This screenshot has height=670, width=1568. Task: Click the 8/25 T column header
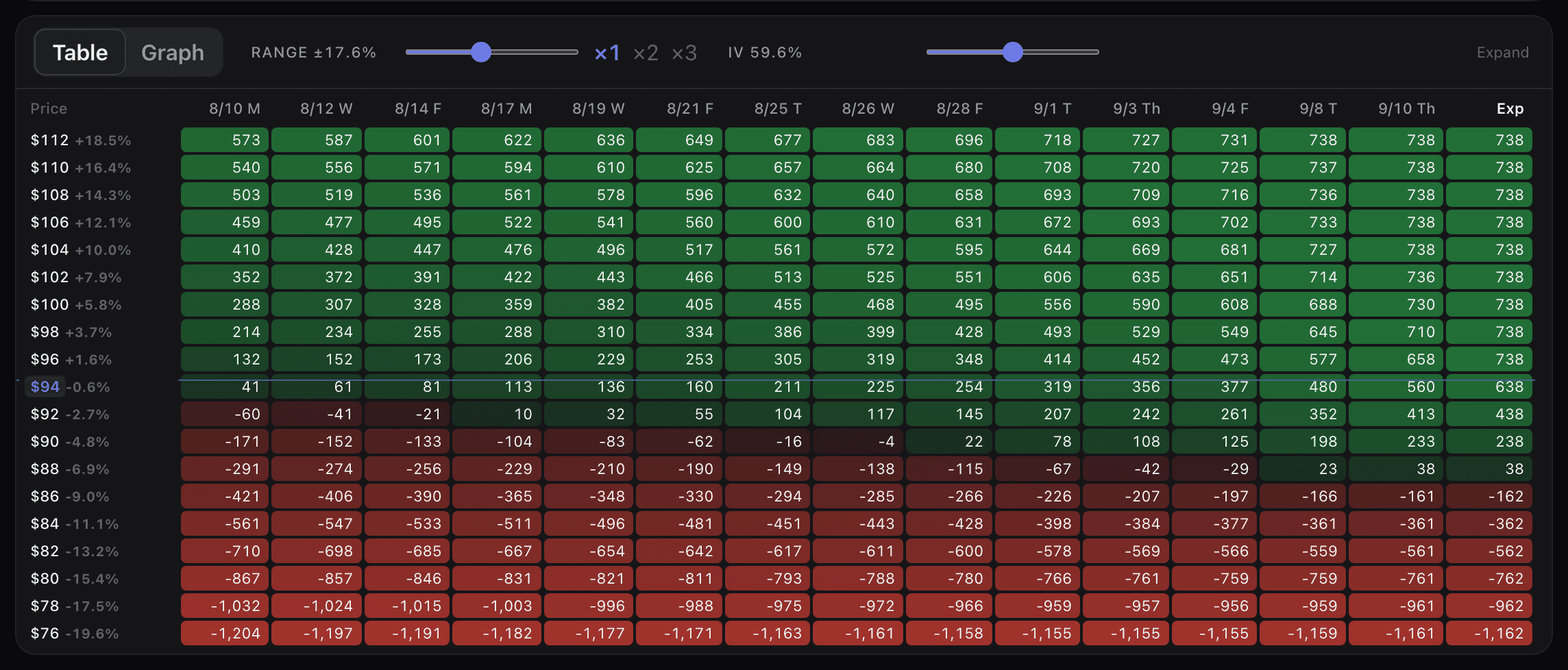(778, 109)
